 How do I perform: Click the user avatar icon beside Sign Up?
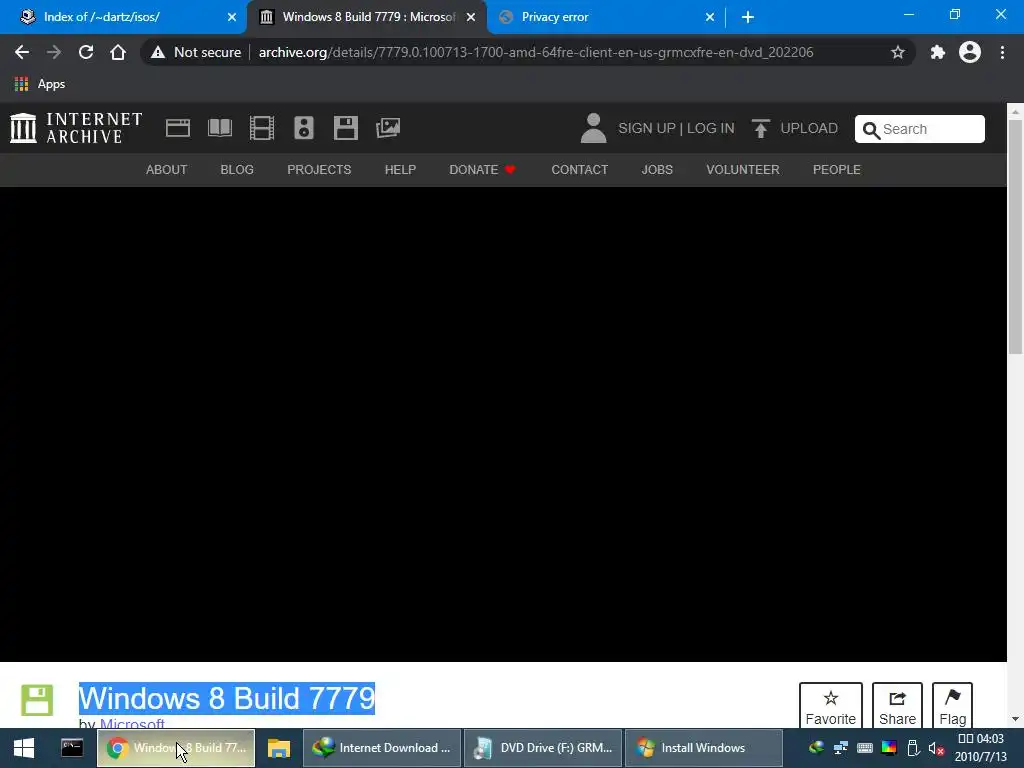coord(593,128)
